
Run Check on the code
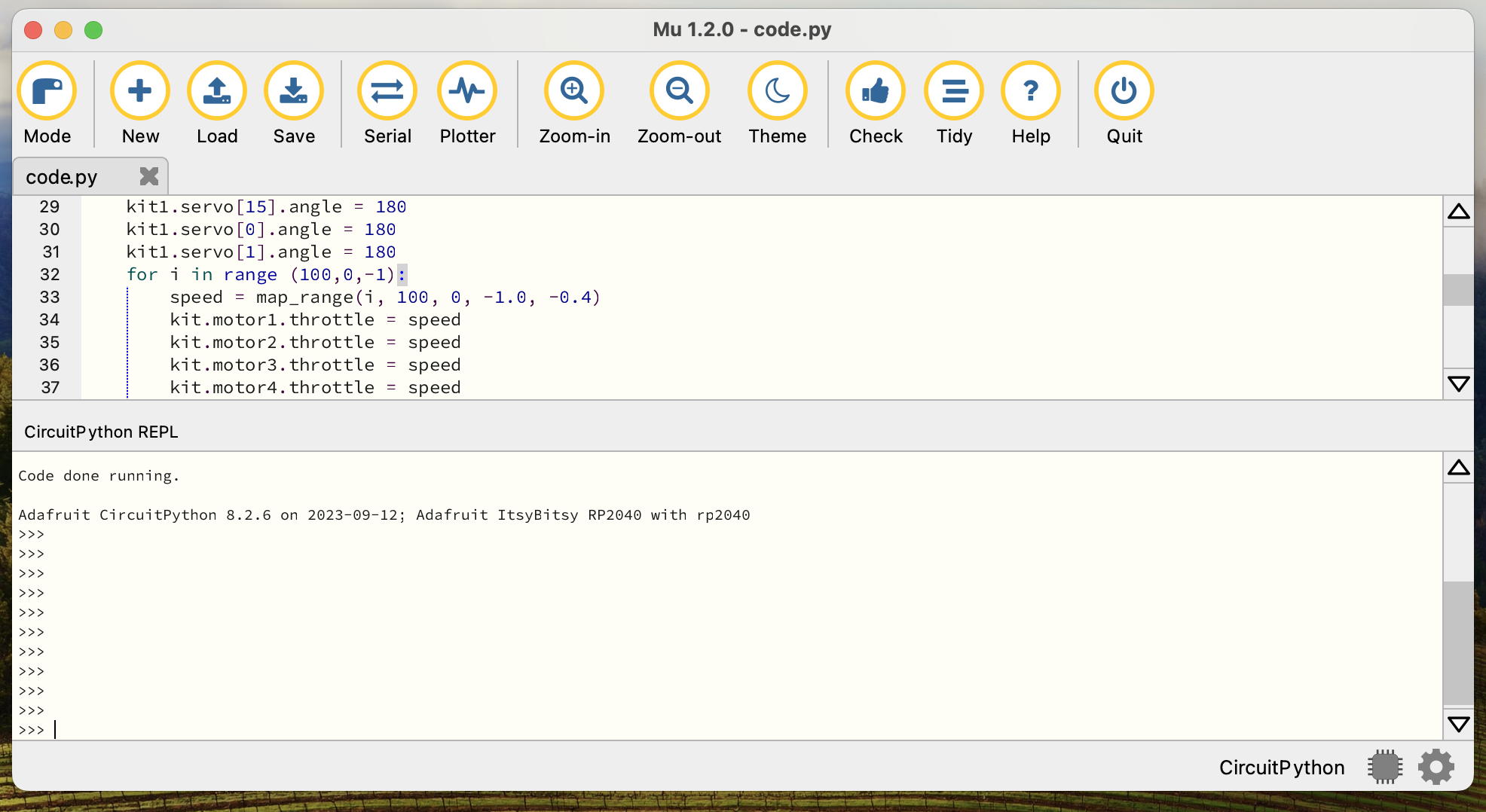pyautogui.click(x=876, y=92)
